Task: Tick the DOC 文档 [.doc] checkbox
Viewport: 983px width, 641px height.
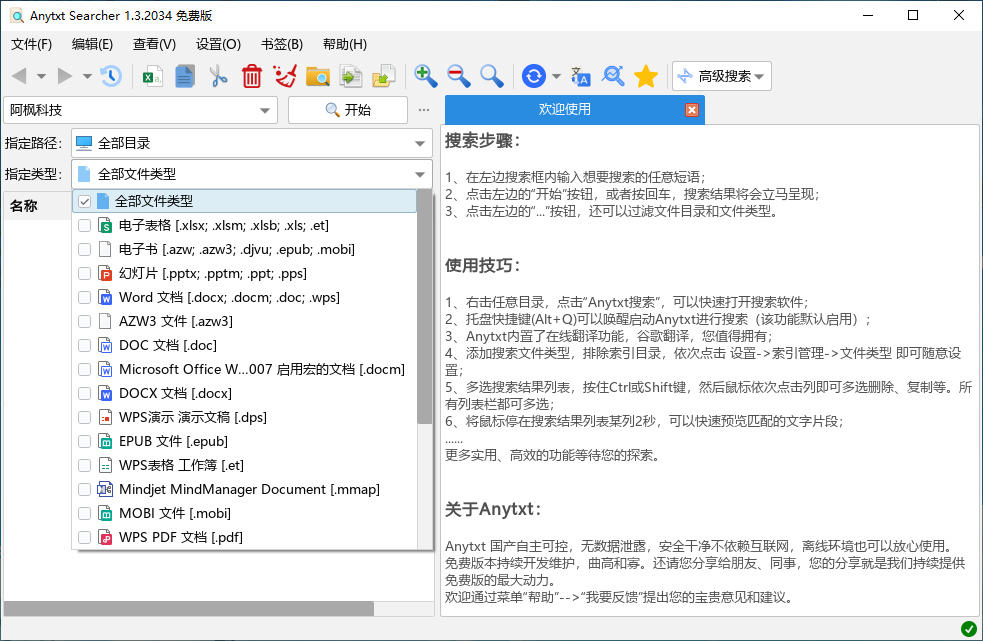Action: [85, 346]
